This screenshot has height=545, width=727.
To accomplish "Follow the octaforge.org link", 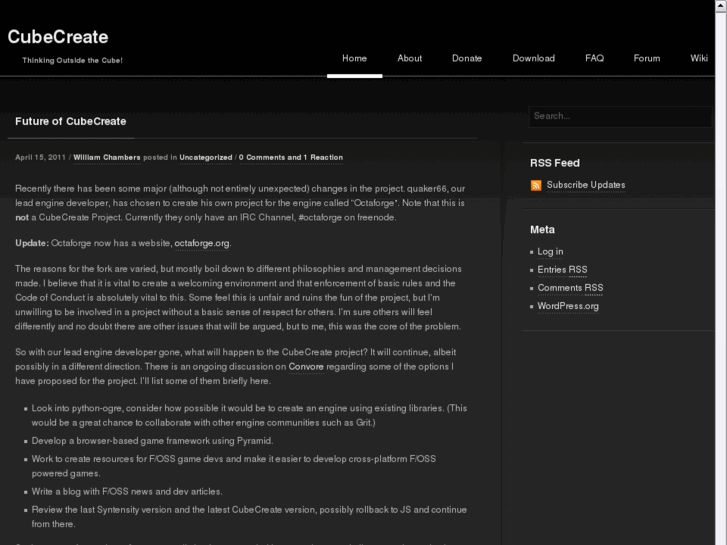I will point(202,244).
